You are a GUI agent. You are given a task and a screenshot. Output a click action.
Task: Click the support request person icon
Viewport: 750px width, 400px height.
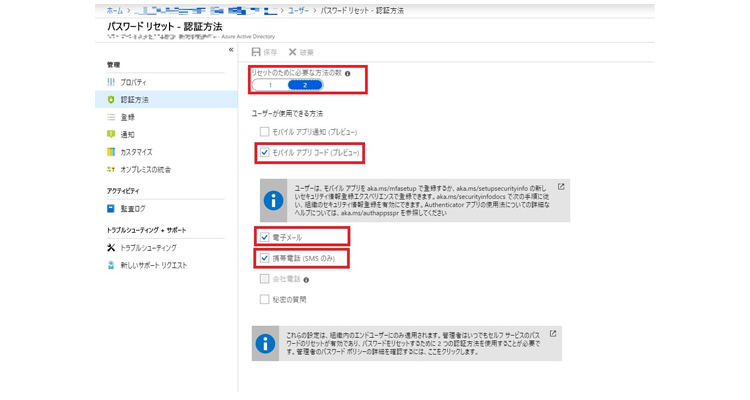pos(111,265)
